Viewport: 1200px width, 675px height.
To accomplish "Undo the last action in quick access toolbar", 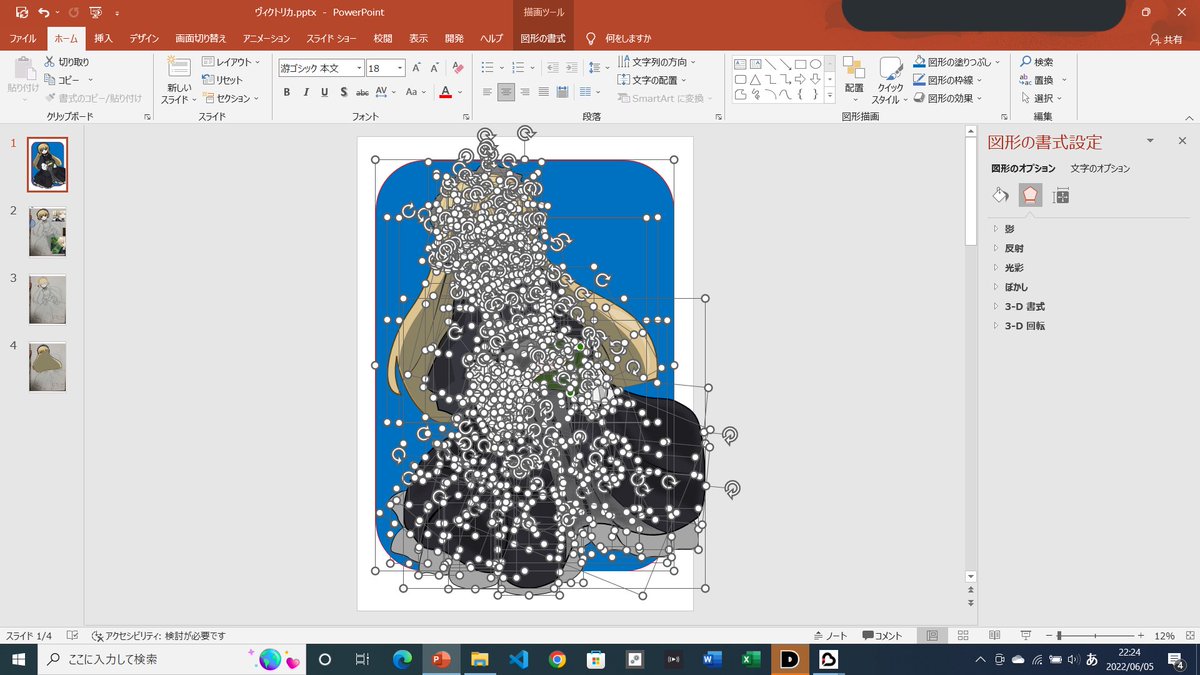I will tap(43, 12).
